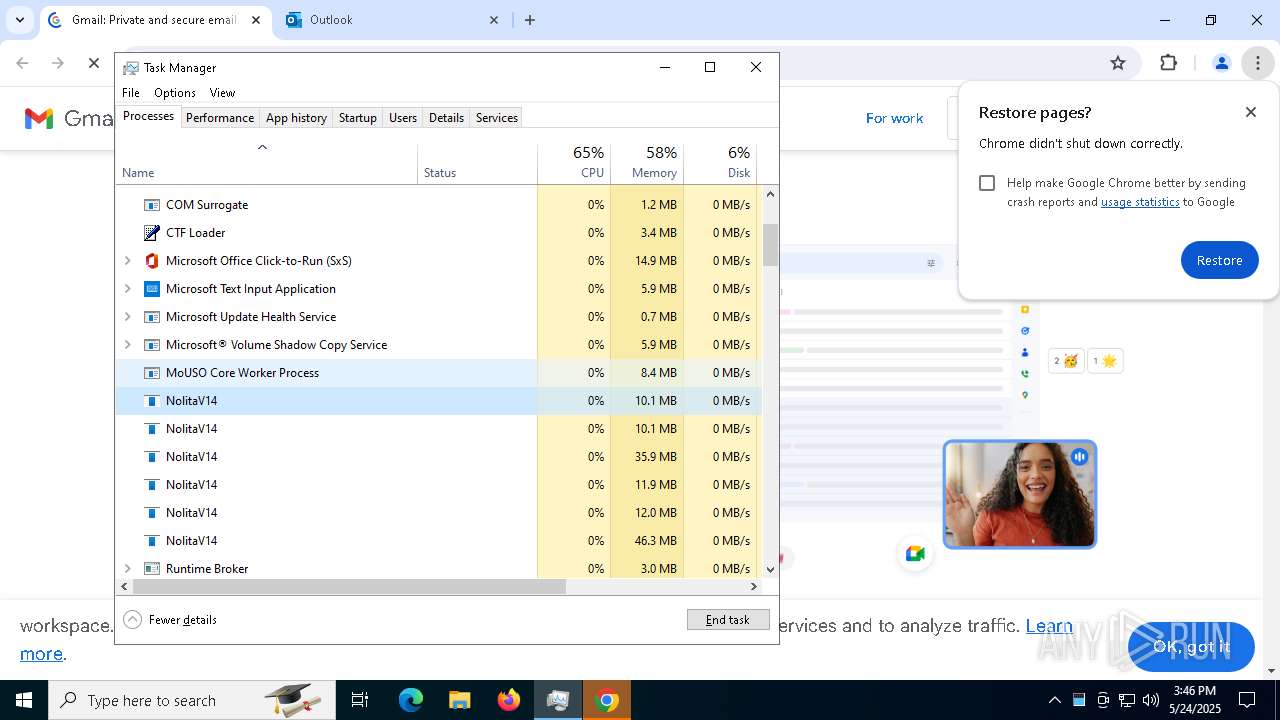Screen dimensions: 1280x720
Task: Enable sending crash reports checkbox
Action: (x=987, y=183)
